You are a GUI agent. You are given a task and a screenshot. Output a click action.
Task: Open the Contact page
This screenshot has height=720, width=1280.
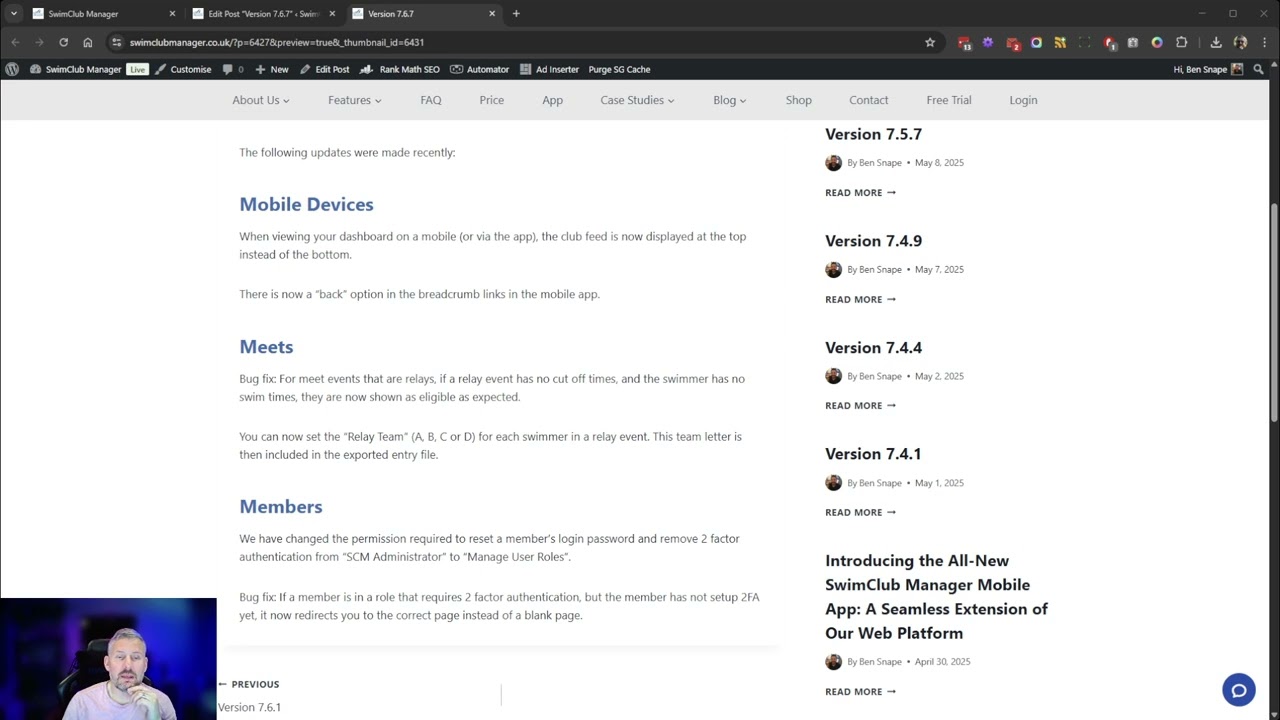click(868, 100)
